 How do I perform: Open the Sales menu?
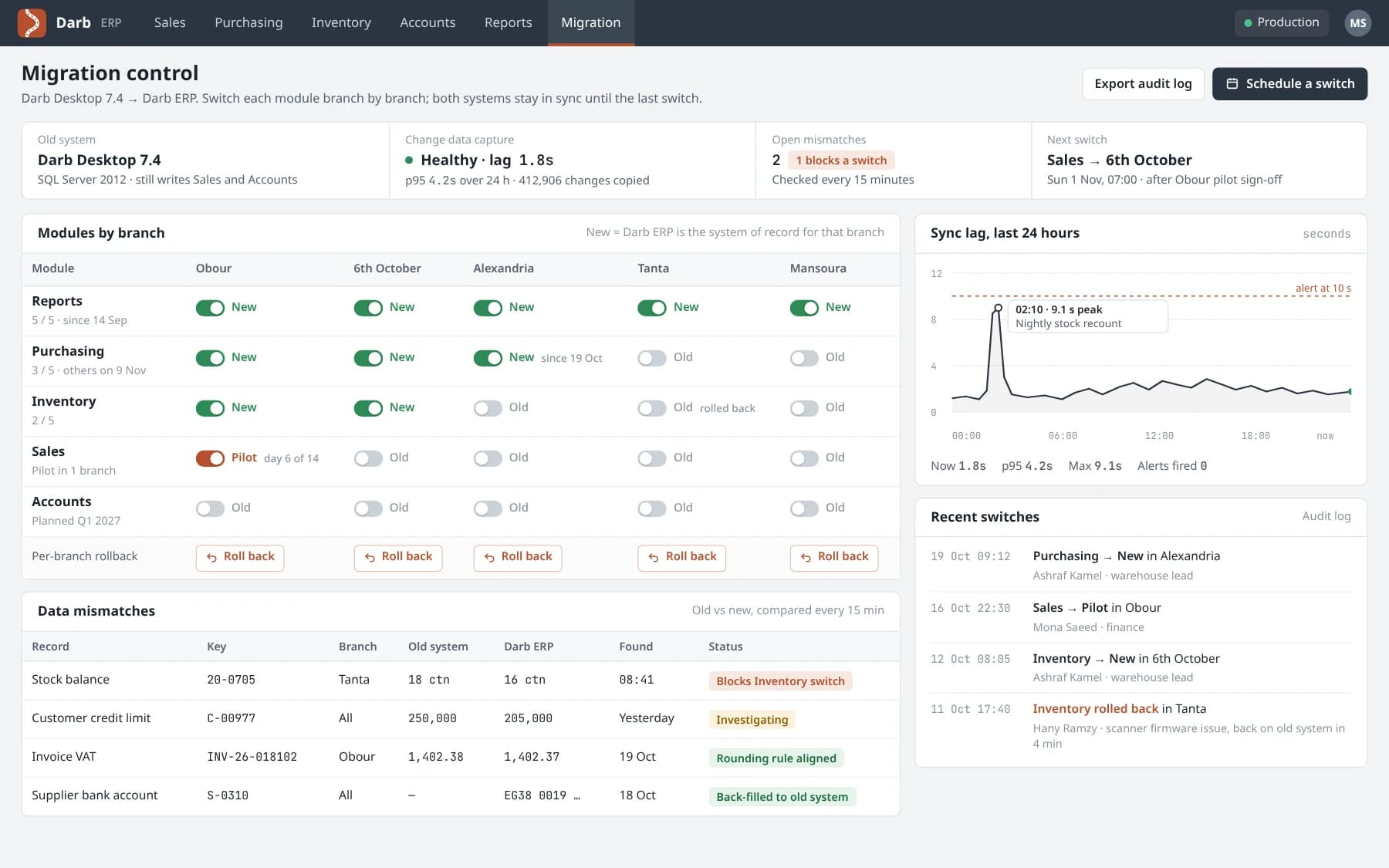point(170,23)
